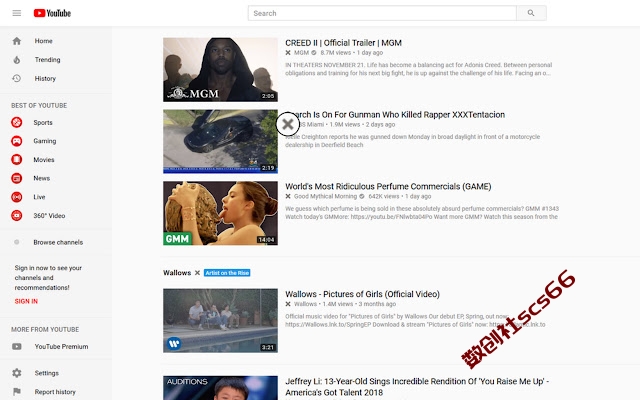Click the Wallows channel name under video
Screen dimensions: 640x400
pyautogui.click(x=305, y=304)
